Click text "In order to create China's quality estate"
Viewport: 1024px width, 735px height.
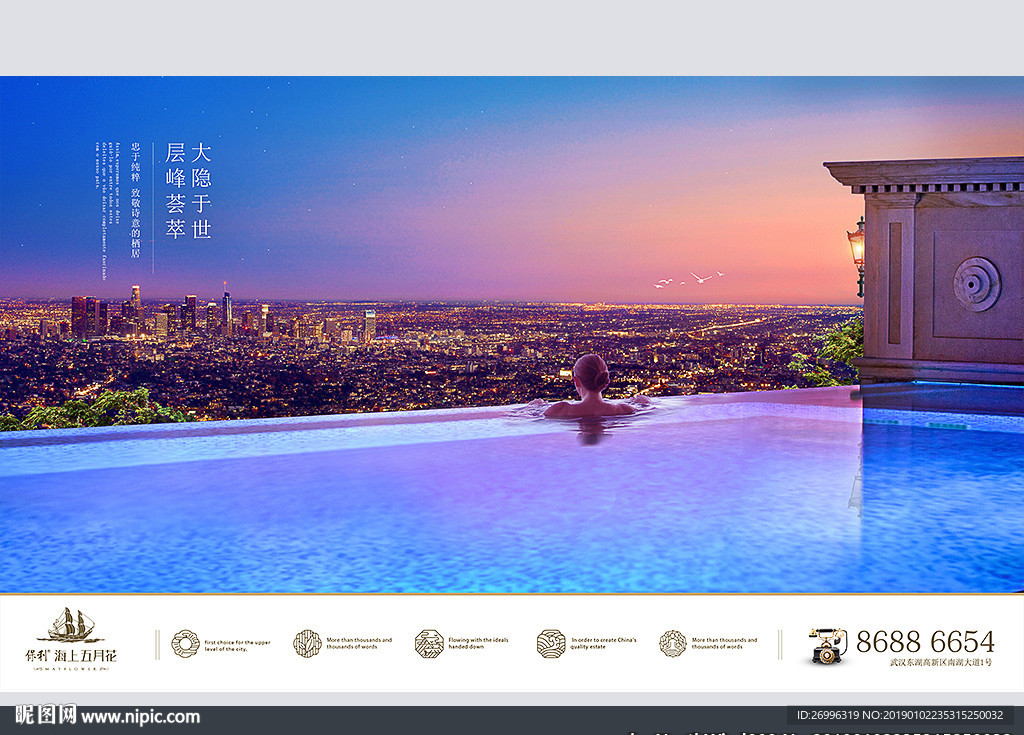click(603, 643)
